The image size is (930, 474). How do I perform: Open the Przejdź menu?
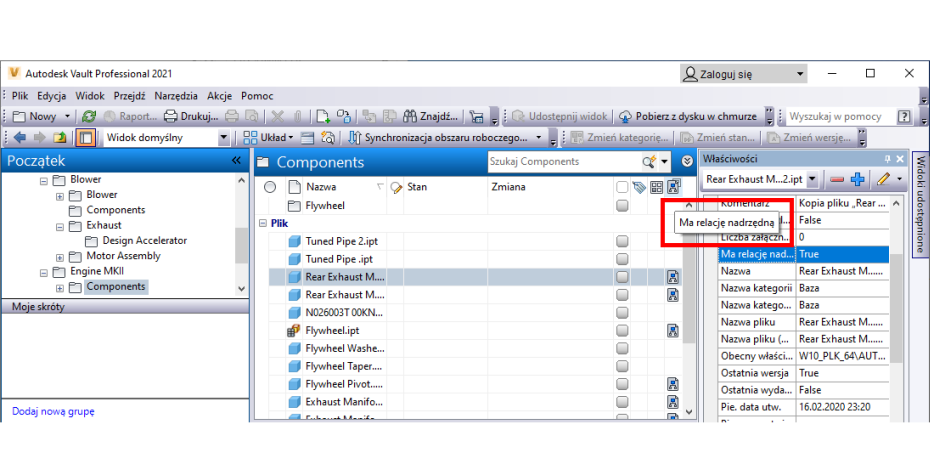(129, 96)
